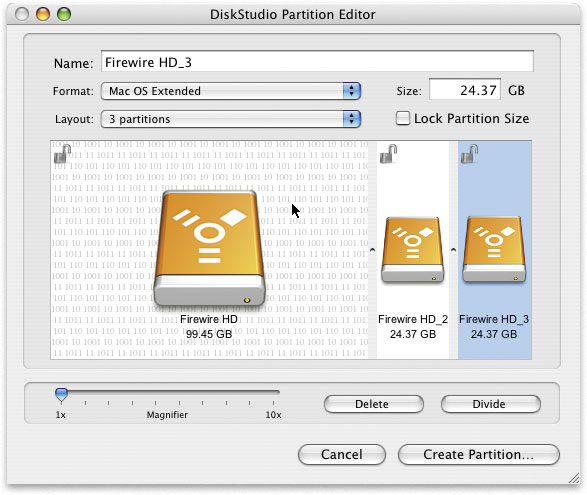This screenshot has width=587, height=495.
Task: Click the Firewire HD_3 24.37 GB label
Action: pyautogui.click(x=494, y=327)
